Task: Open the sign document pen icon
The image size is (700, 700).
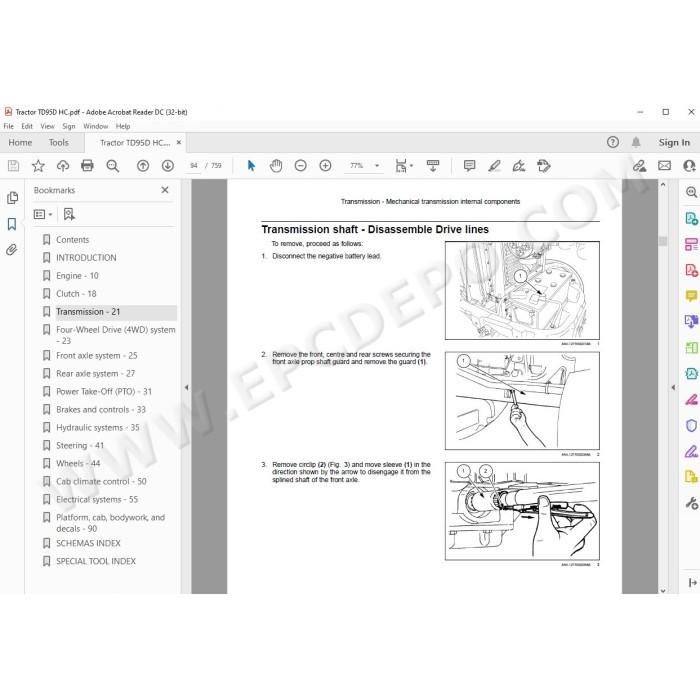Action: (x=519, y=166)
